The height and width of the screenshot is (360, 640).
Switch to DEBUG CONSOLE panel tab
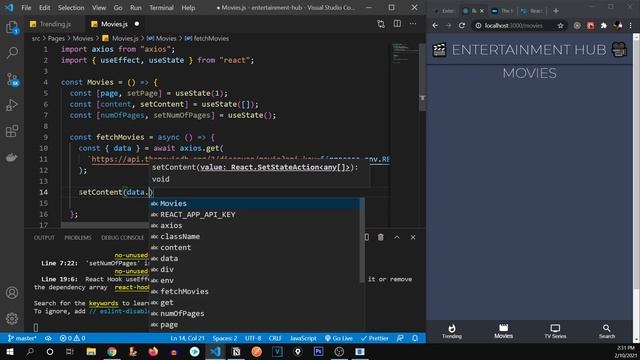pos(122,238)
